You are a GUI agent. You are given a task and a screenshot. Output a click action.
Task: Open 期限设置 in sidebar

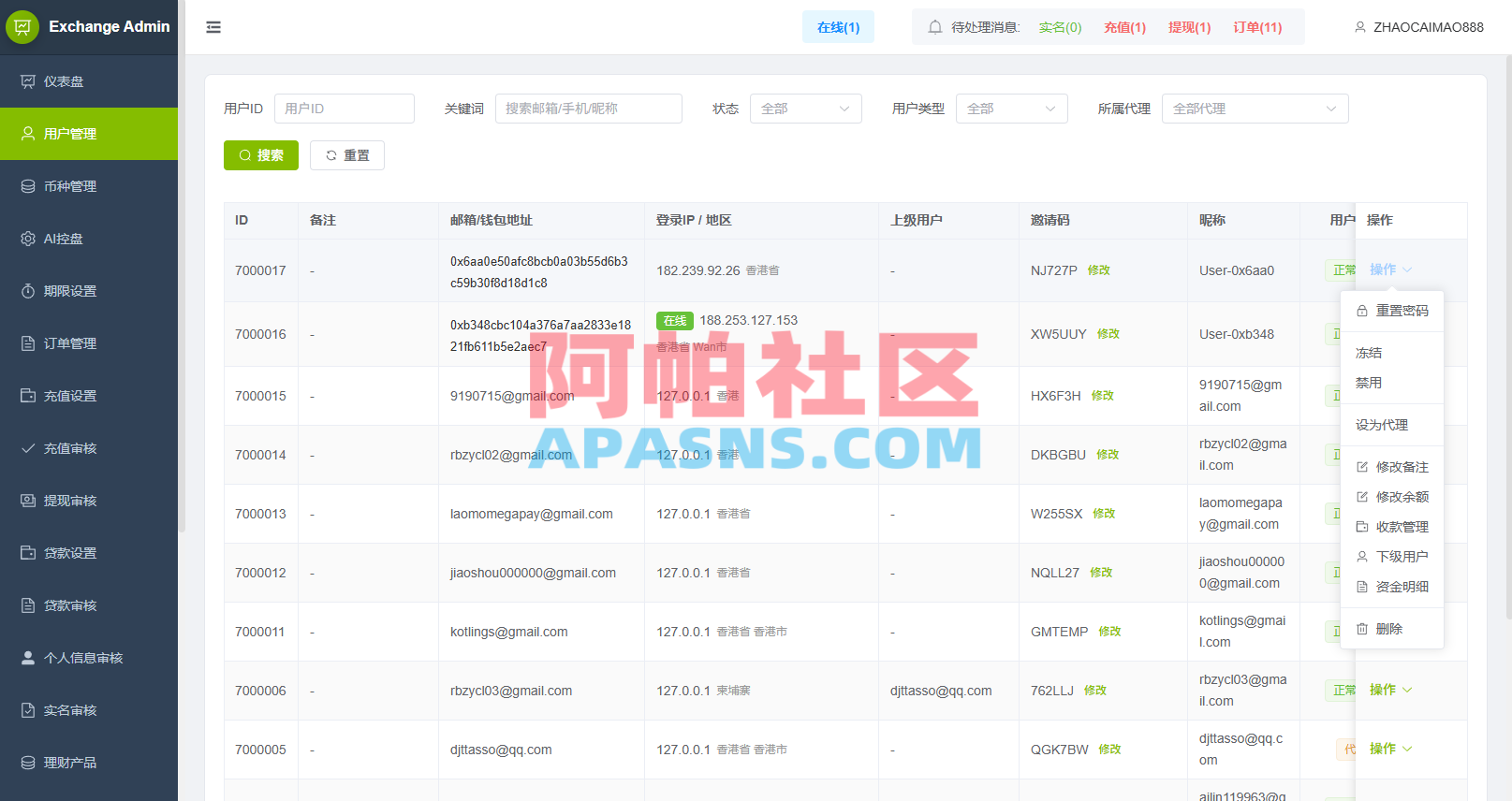89,291
